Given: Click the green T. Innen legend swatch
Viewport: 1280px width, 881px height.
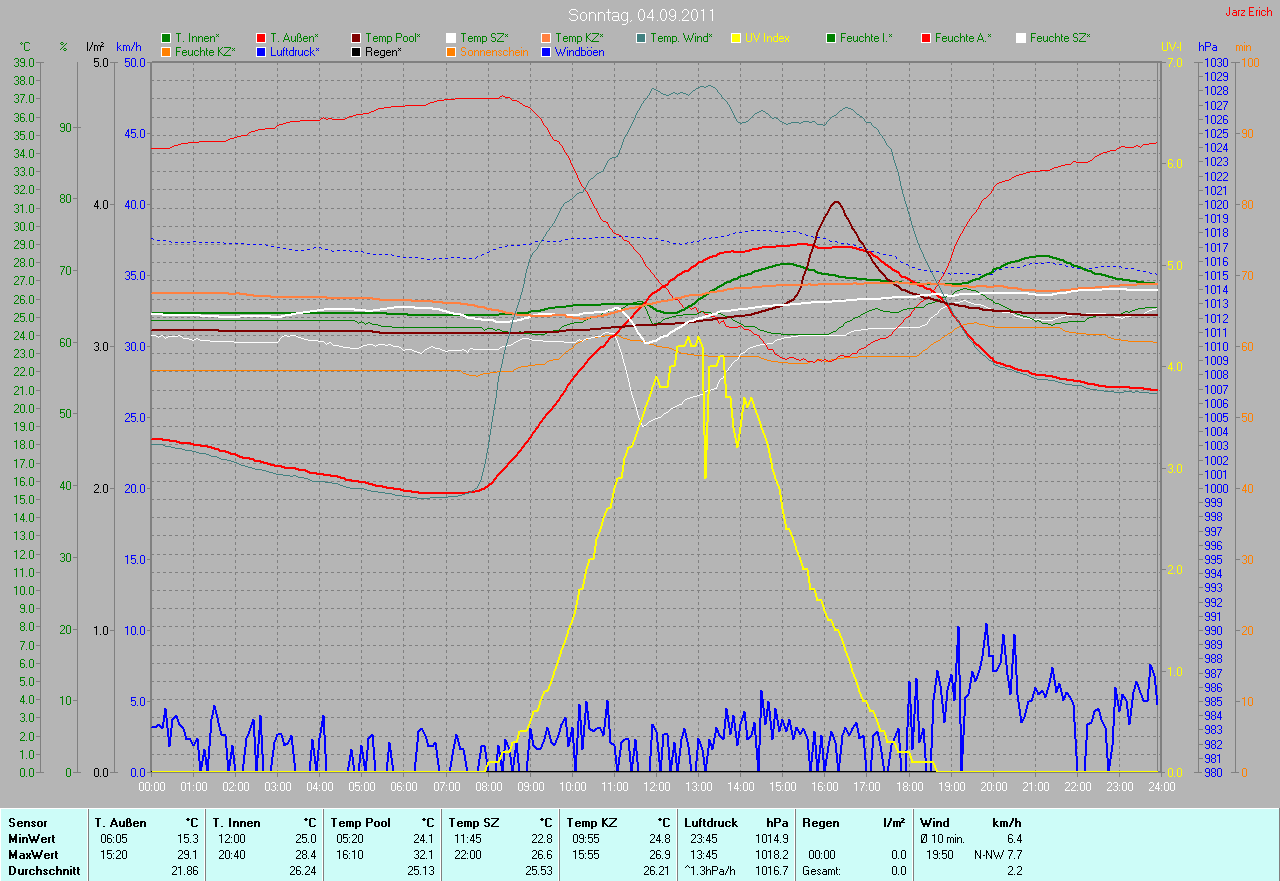Looking at the screenshot, I should (x=166, y=38).
